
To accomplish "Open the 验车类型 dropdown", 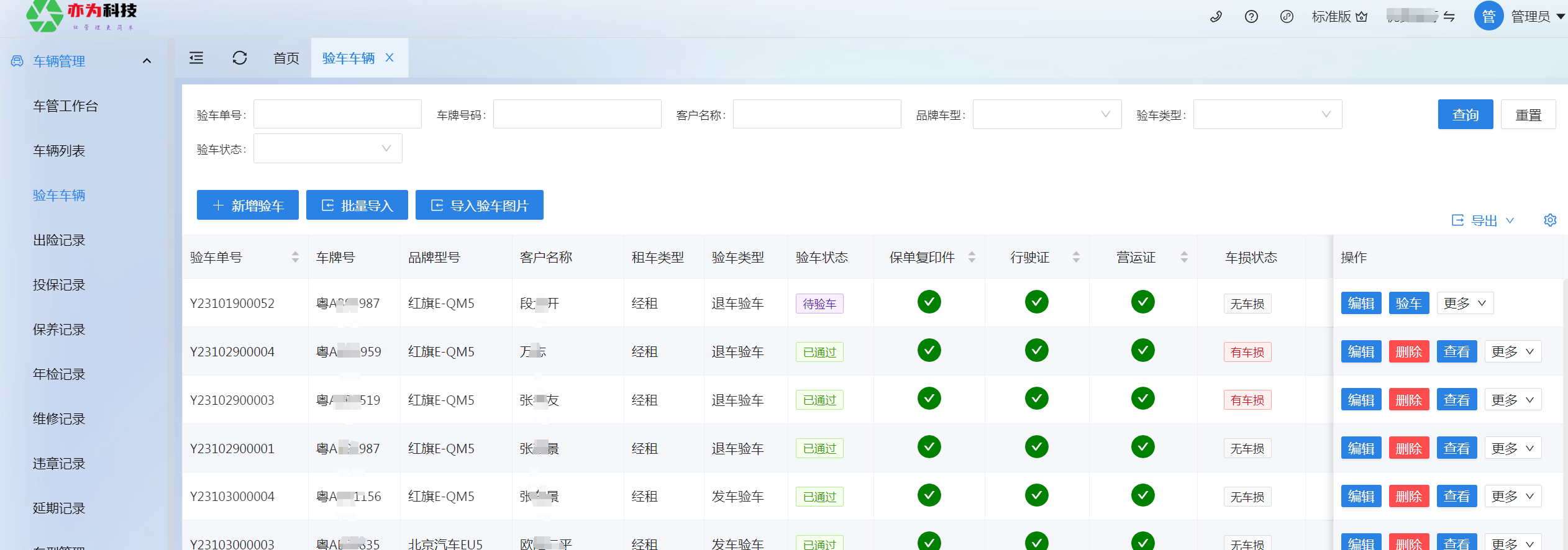I will pos(1267,114).
